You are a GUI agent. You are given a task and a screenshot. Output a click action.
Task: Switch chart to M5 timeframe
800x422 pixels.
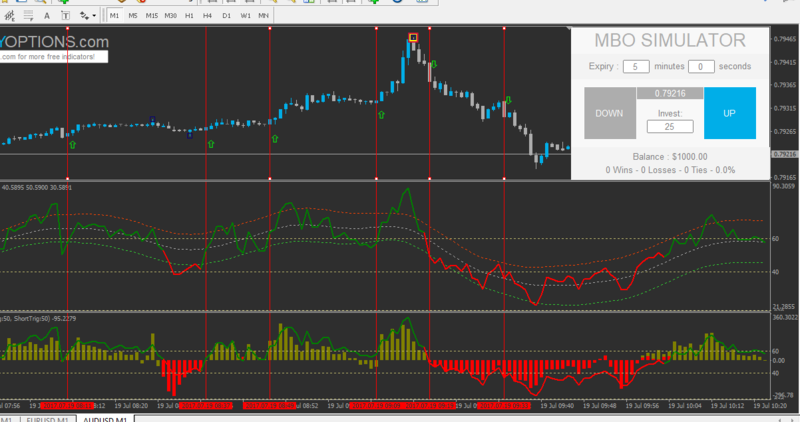coord(133,16)
